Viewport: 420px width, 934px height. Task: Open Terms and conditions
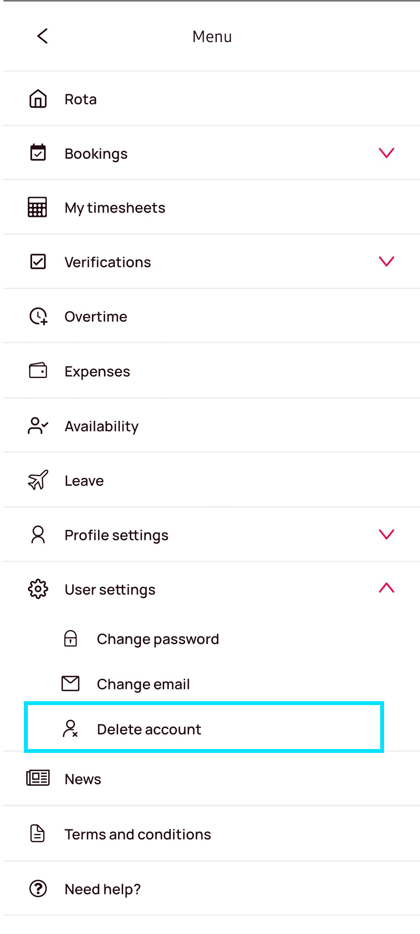coord(210,834)
